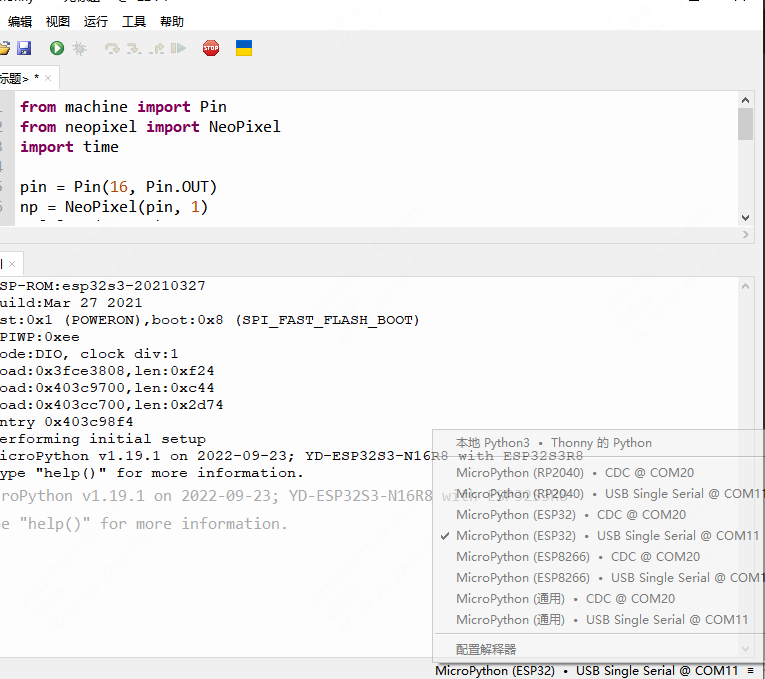The width and height of the screenshot is (765, 679).
Task: Select MicroPython (ESP8266) CDC @ COM20
Action: [x=578, y=557]
